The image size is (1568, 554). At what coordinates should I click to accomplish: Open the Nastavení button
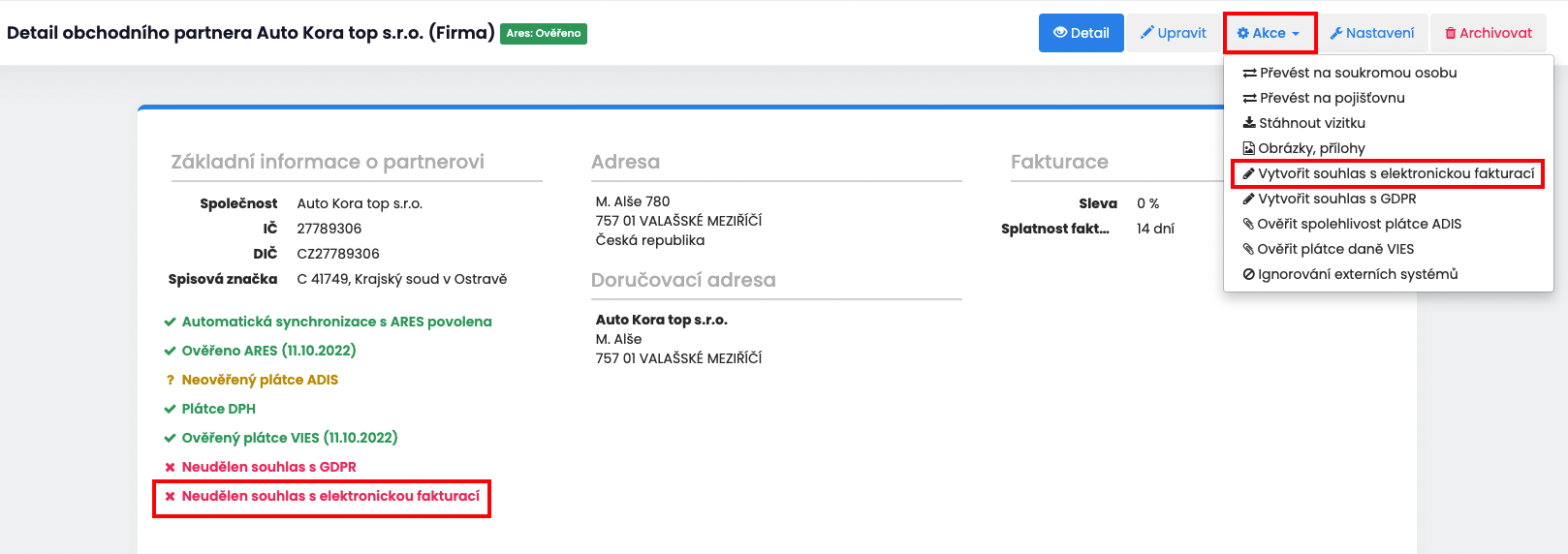point(1371,33)
